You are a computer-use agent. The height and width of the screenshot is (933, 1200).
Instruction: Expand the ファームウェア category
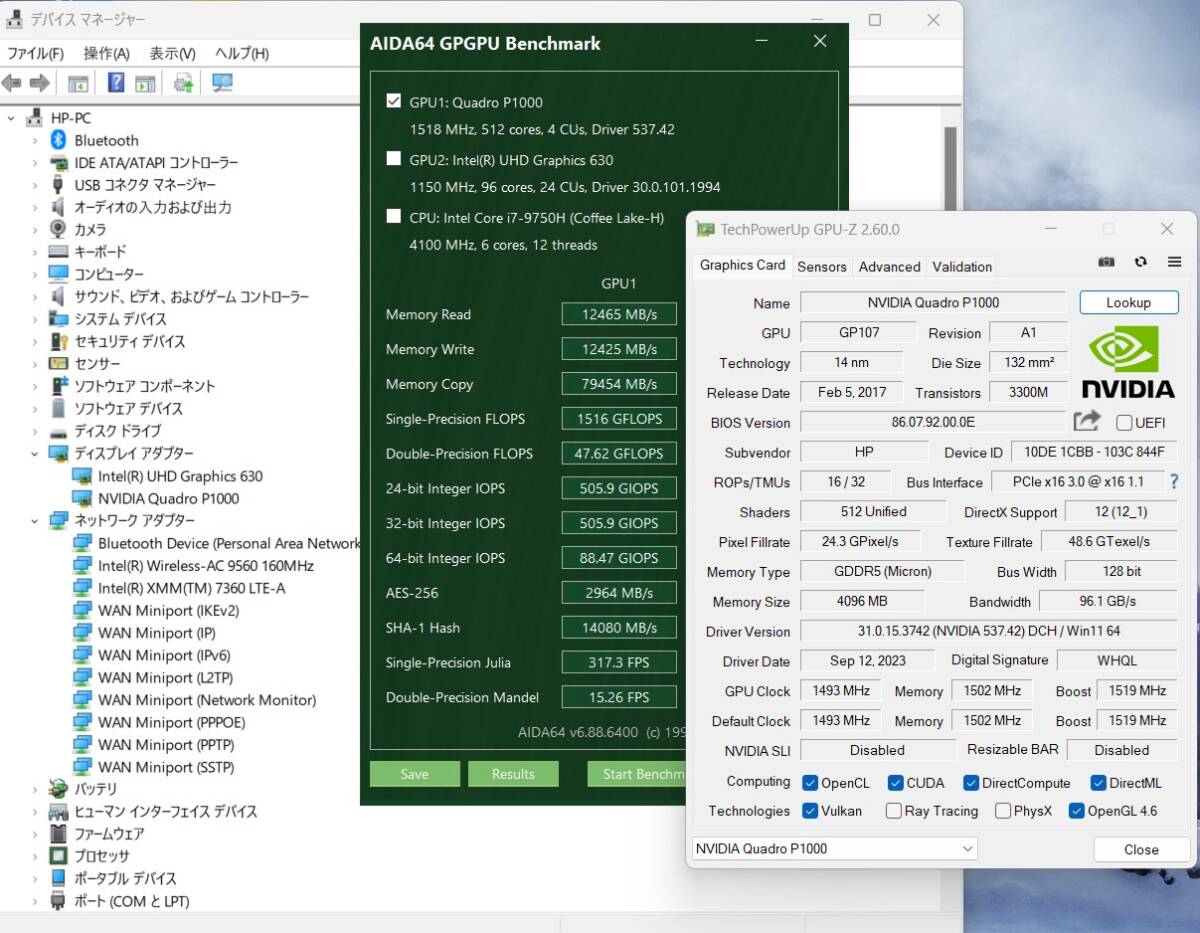tap(35, 834)
